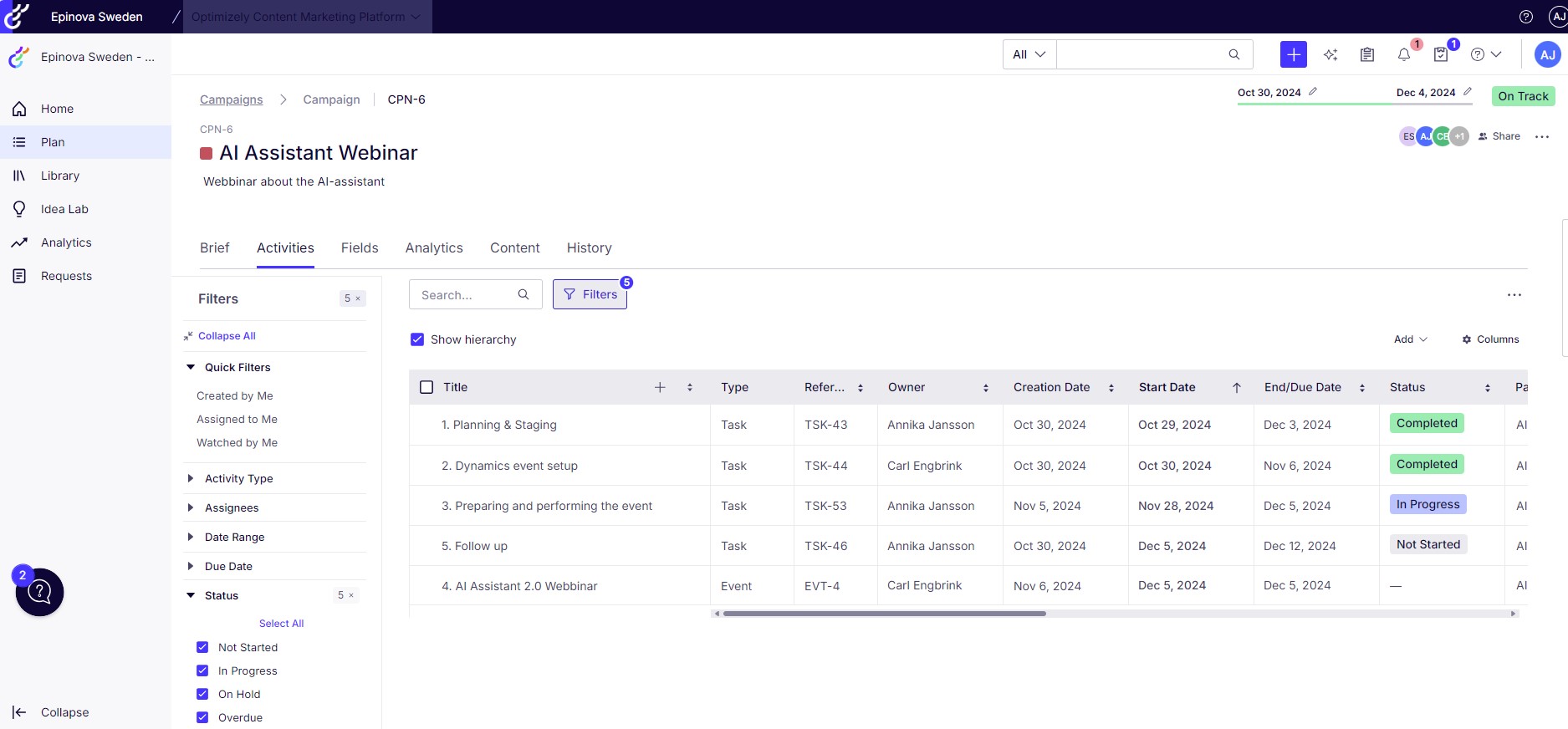This screenshot has width=1568, height=729.
Task: Open Columns settings
Action: [1490, 339]
